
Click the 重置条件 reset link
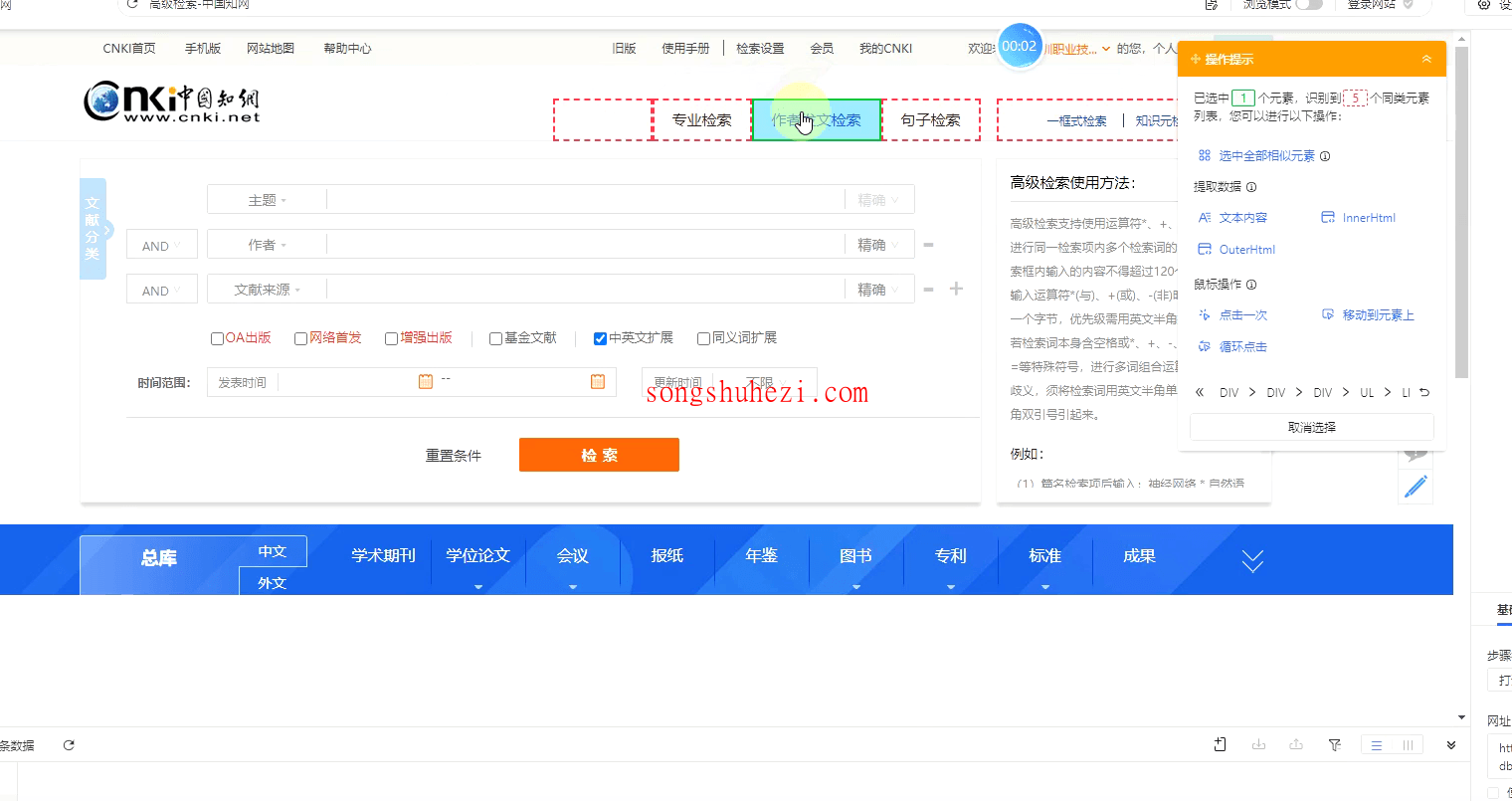click(454, 456)
